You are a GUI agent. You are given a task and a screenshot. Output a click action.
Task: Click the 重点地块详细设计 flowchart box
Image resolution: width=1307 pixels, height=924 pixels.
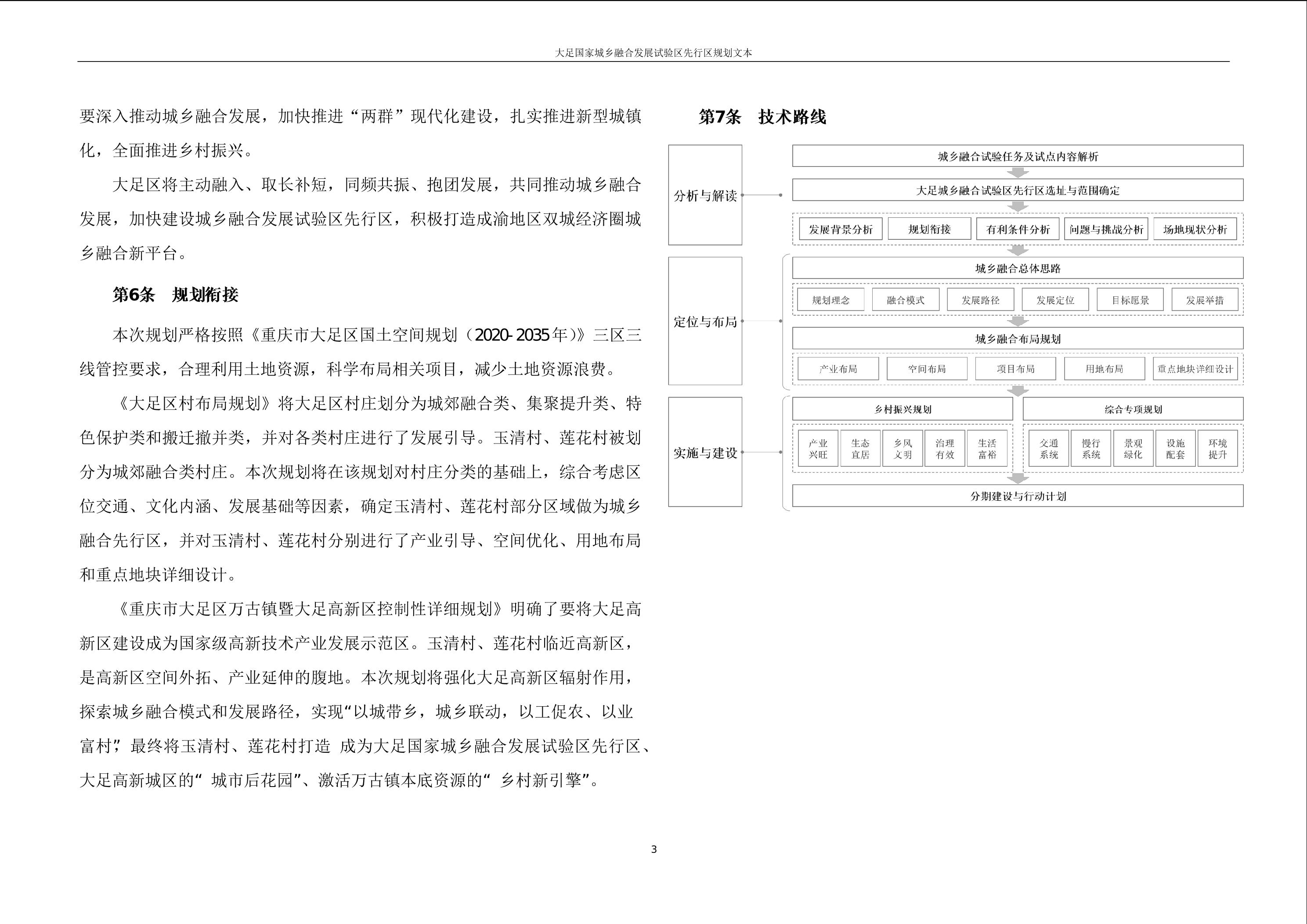pyautogui.click(x=1195, y=368)
